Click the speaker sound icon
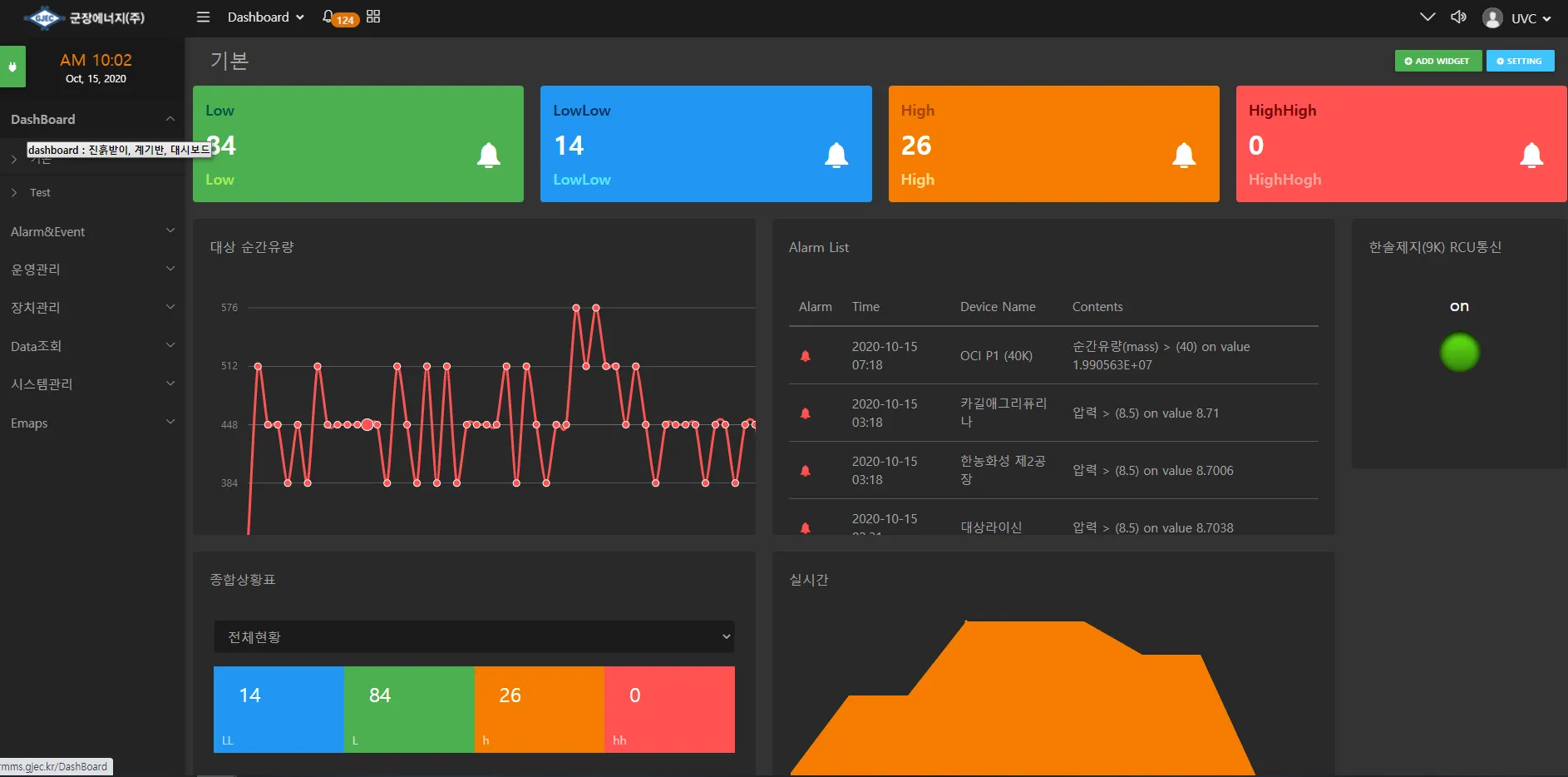Screen dimensions: 1568x777 coord(1458,17)
